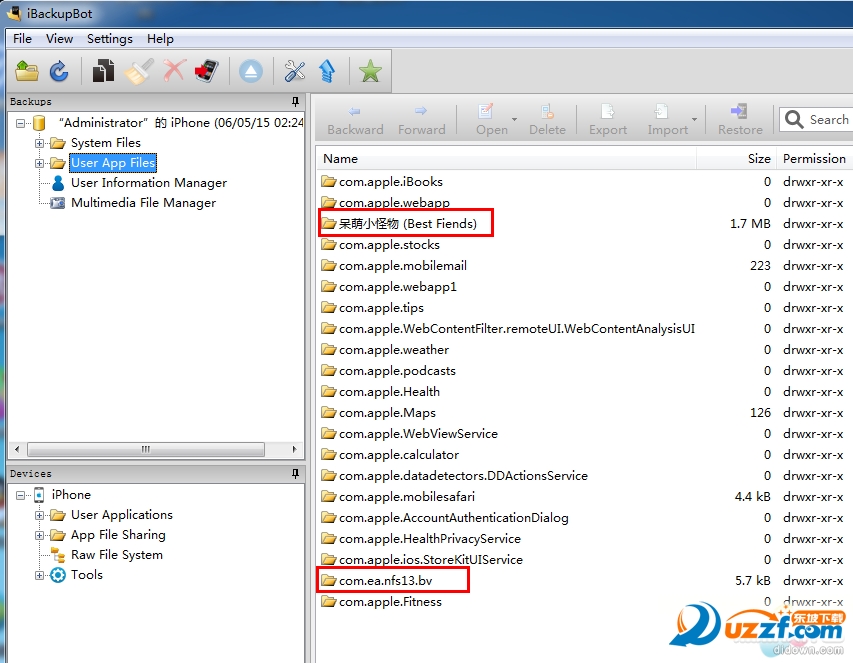Select the com.apple.weather folder
This screenshot has height=663, width=853.
pos(394,350)
